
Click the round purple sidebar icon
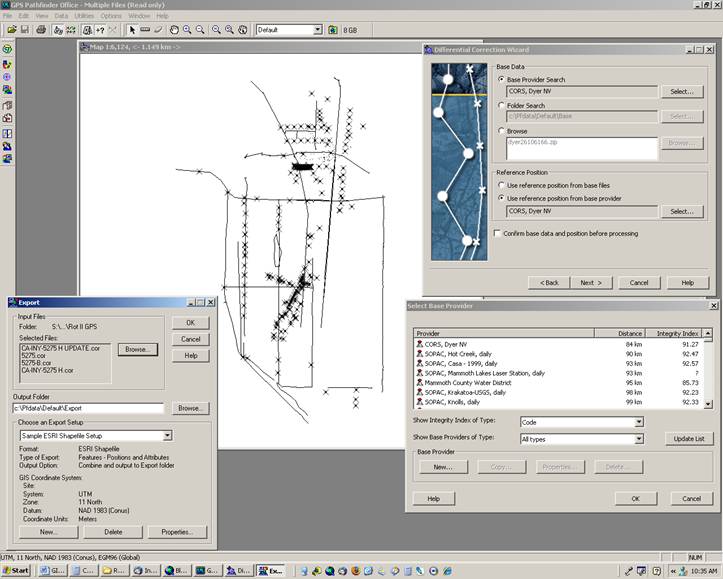click(x=7, y=77)
